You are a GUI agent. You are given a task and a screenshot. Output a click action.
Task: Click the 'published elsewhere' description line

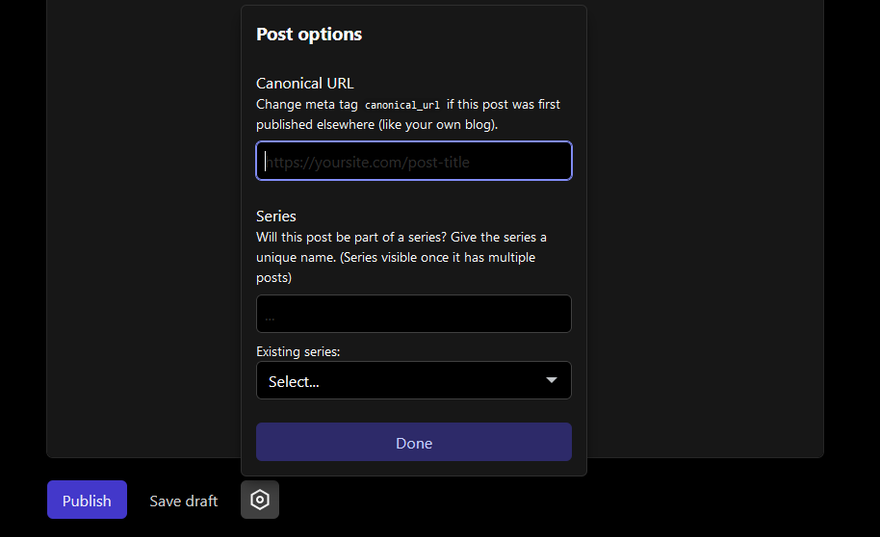(377, 125)
